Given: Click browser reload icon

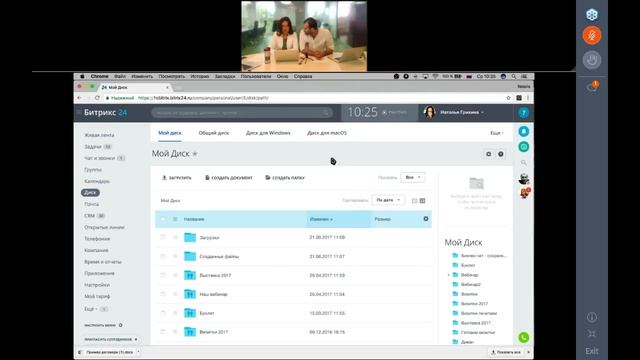Looking at the screenshot, I should pyautogui.click(x=97, y=98).
